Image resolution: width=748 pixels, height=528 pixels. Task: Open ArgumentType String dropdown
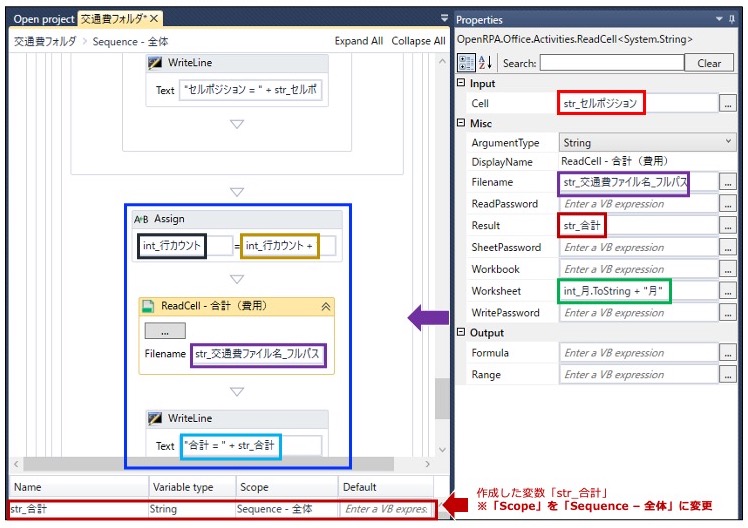tap(647, 143)
